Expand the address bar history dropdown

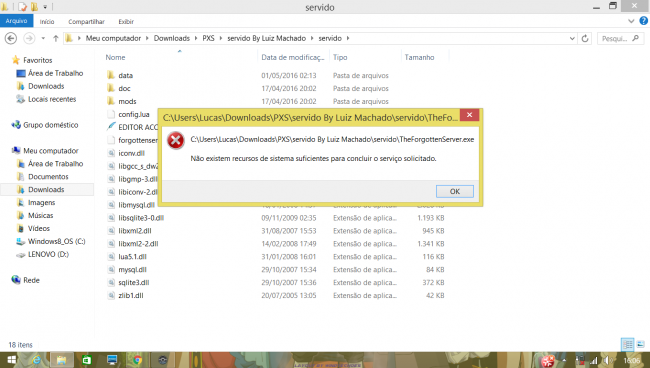572,38
